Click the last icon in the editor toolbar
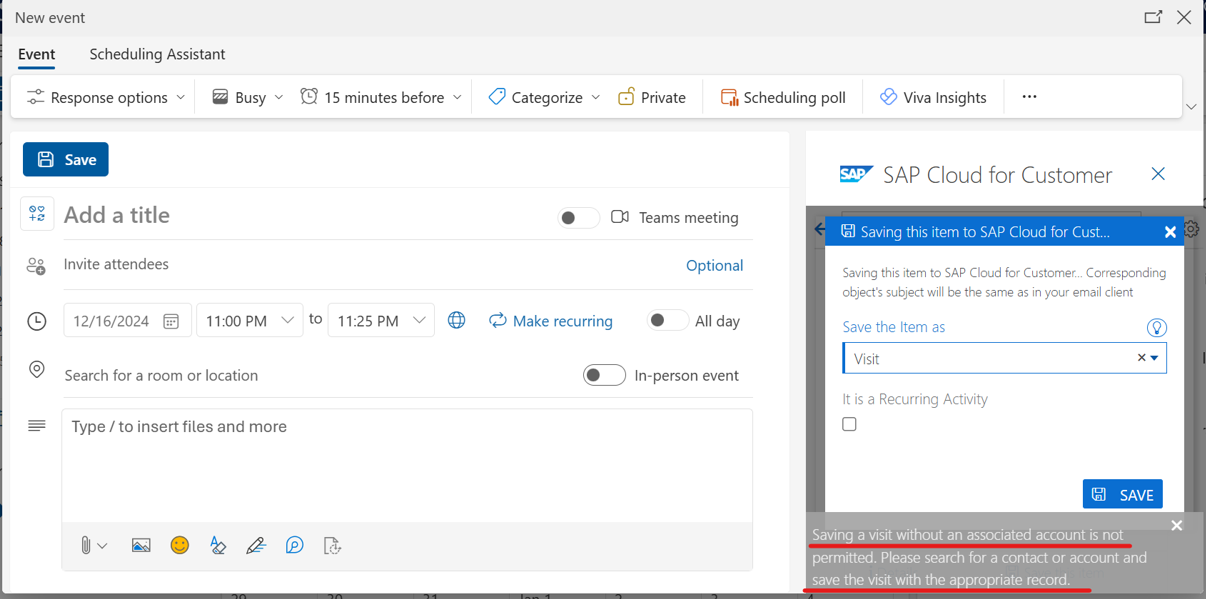This screenshot has width=1206, height=599. [332, 546]
